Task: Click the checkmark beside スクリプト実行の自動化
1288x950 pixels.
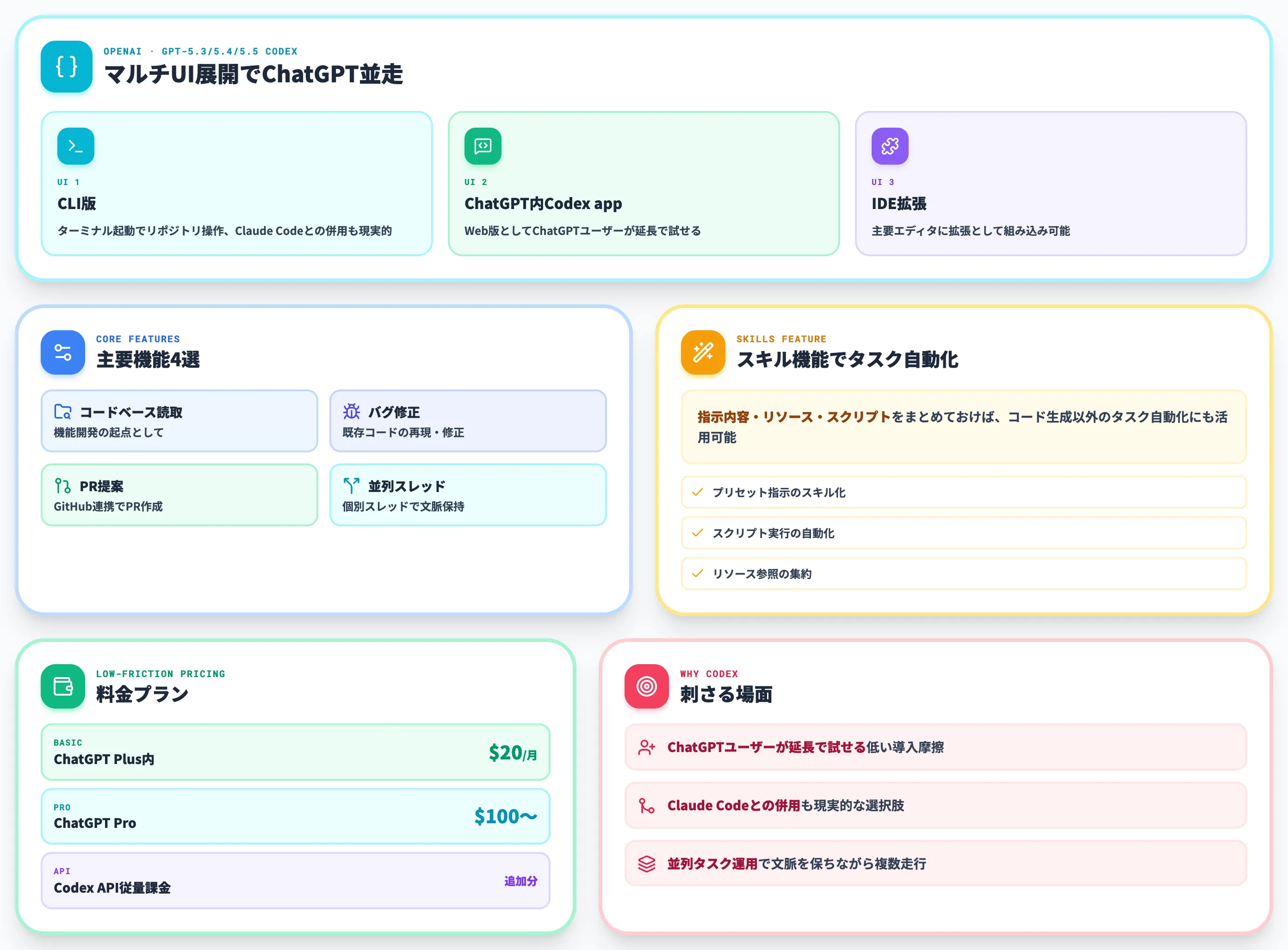Action: click(x=697, y=533)
